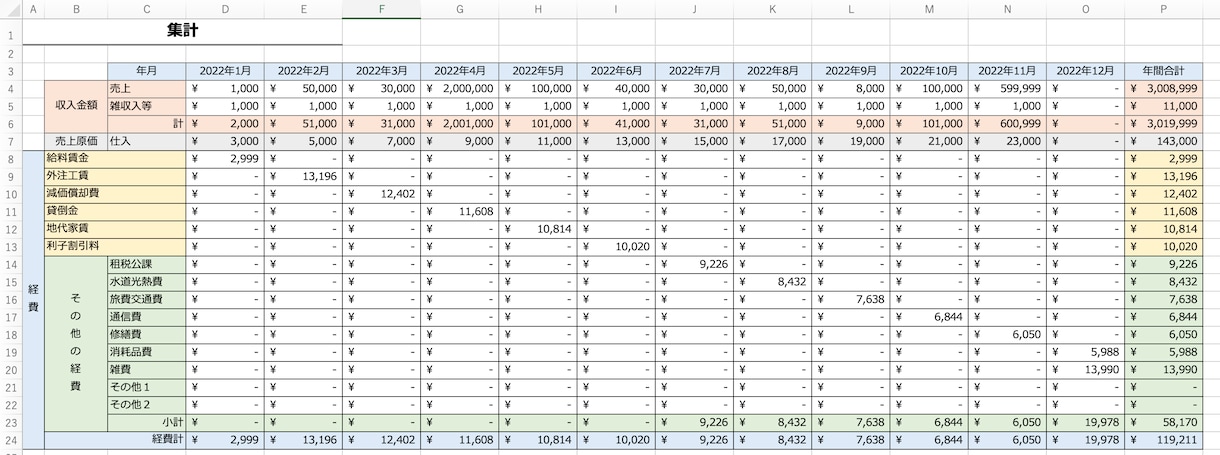Select the 水道光熱費 row label
The image size is (1220, 455).
tap(147, 282)
